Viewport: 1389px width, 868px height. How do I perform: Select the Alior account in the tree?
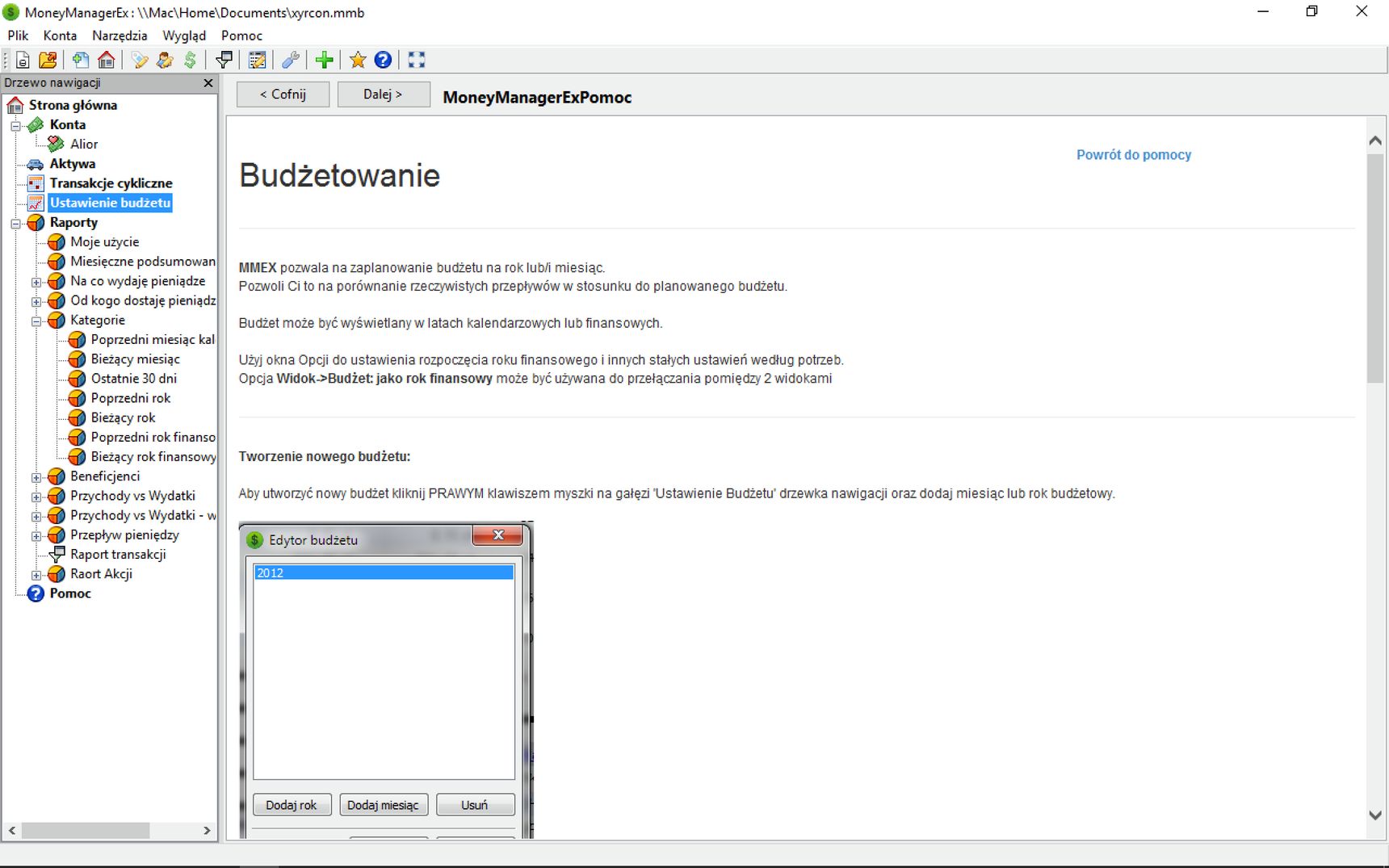click(84, 144)
